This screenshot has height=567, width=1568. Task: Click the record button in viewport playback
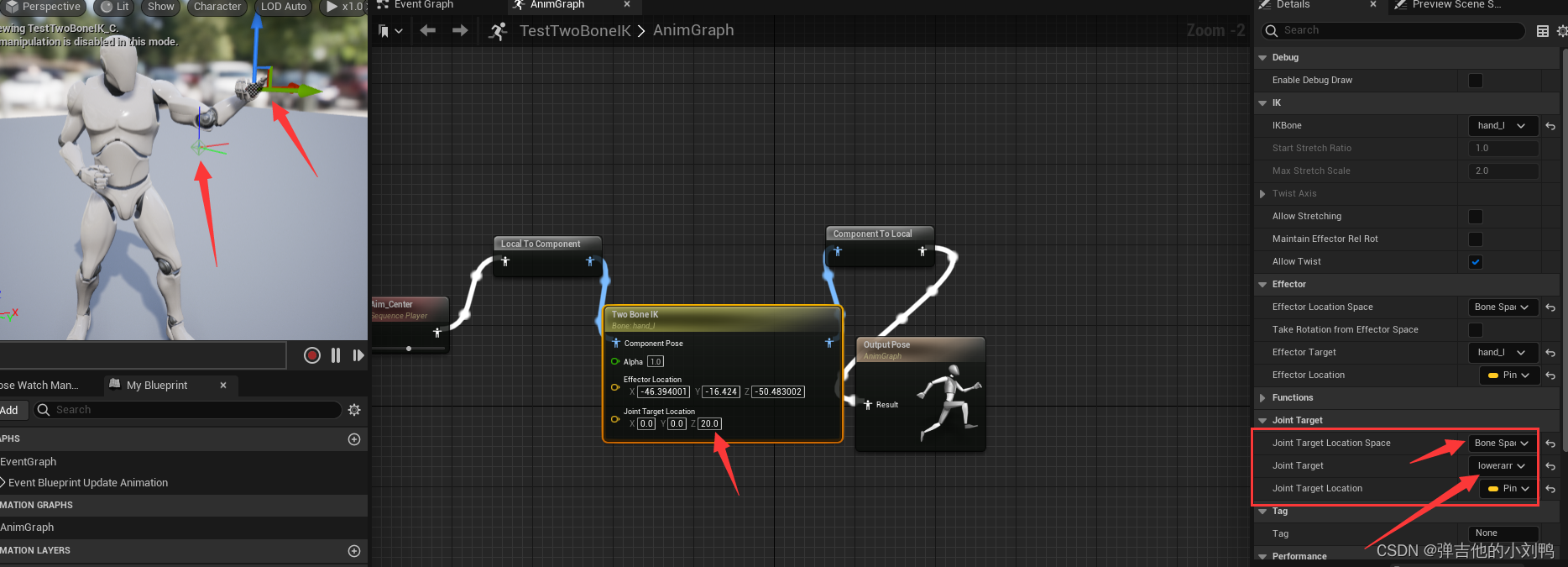[311, 355]
